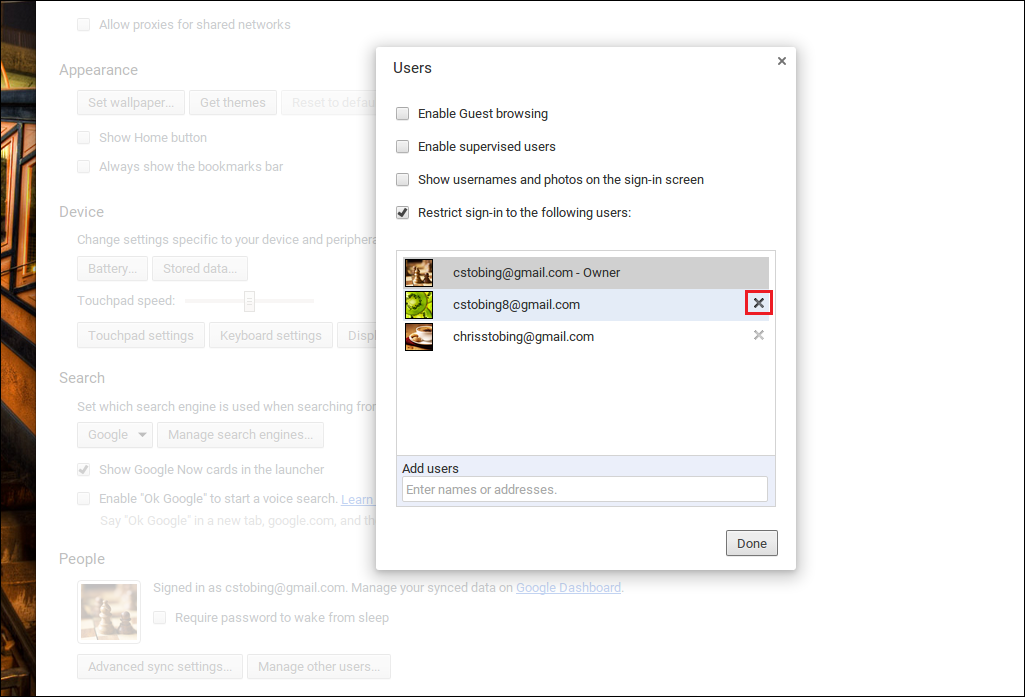Click the Stored data button
Screen dimensions: 1025x697
[200, 269]
